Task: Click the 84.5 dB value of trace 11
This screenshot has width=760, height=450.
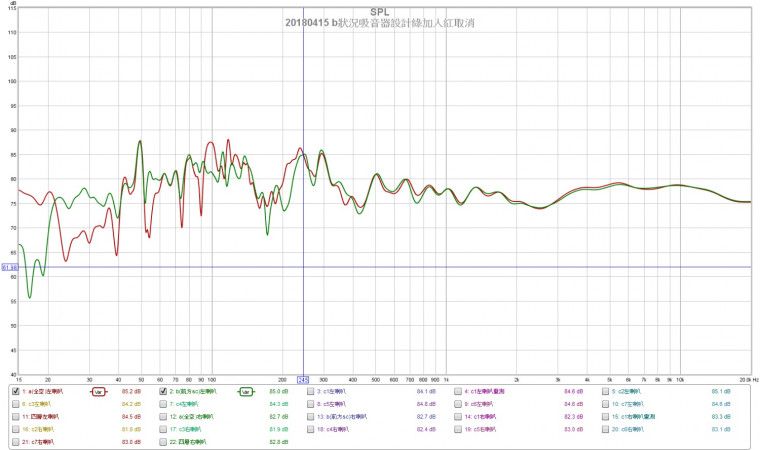Action: click(x=131, y=417)
